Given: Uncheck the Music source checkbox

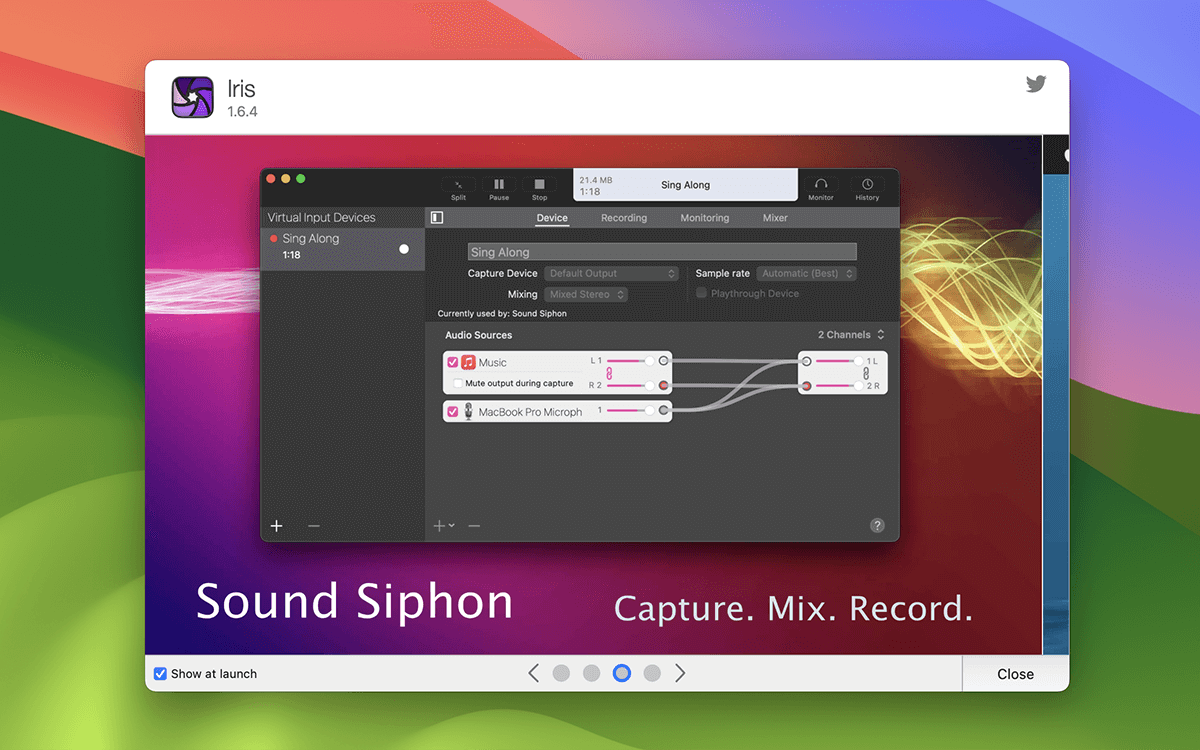Looking at the screenshot, I should pos(453,362).
